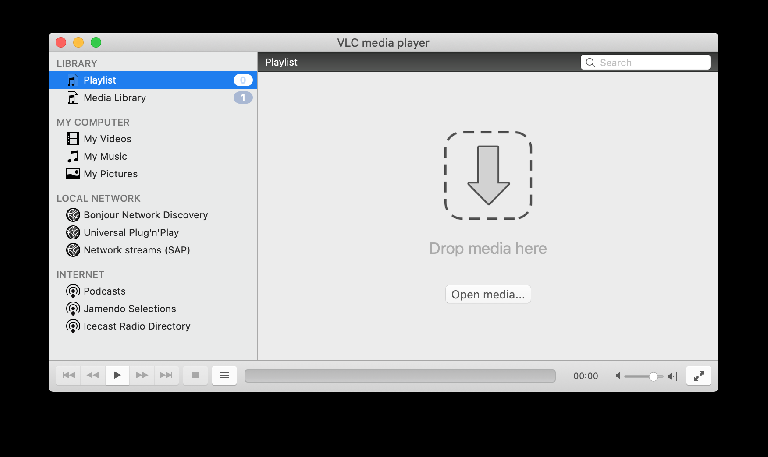Click the playback progress bar
The height and width of the screenshot is (457, 768).
pyautogui.click(x=400, y=376)
